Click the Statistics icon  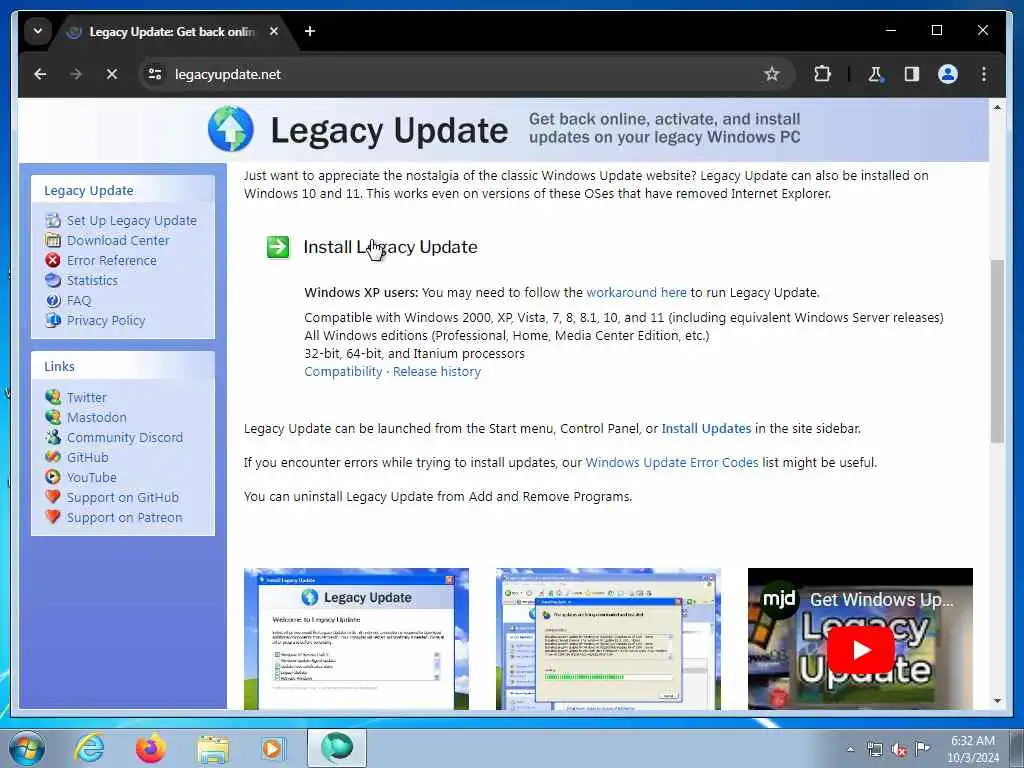[53, 281]
